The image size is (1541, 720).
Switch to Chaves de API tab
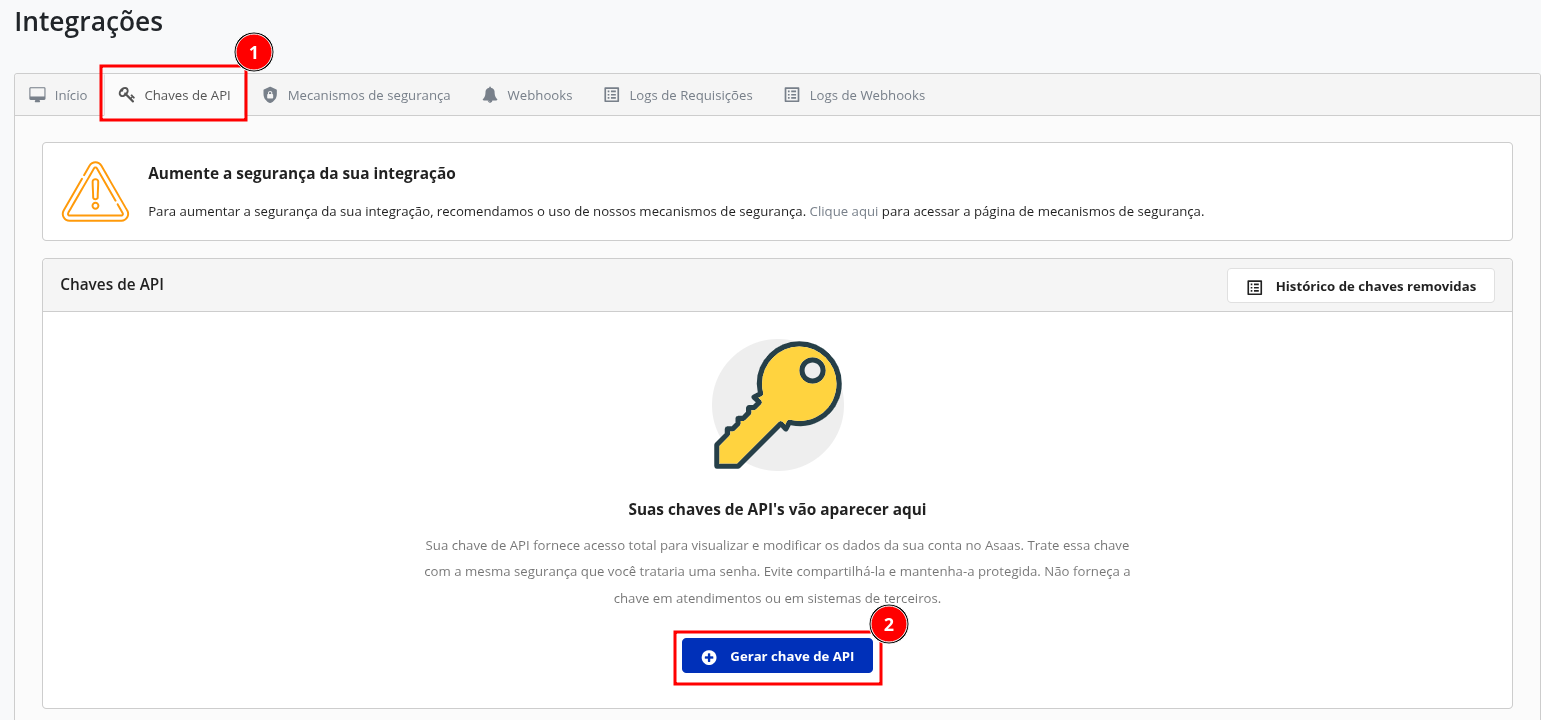tap(174, 95)
